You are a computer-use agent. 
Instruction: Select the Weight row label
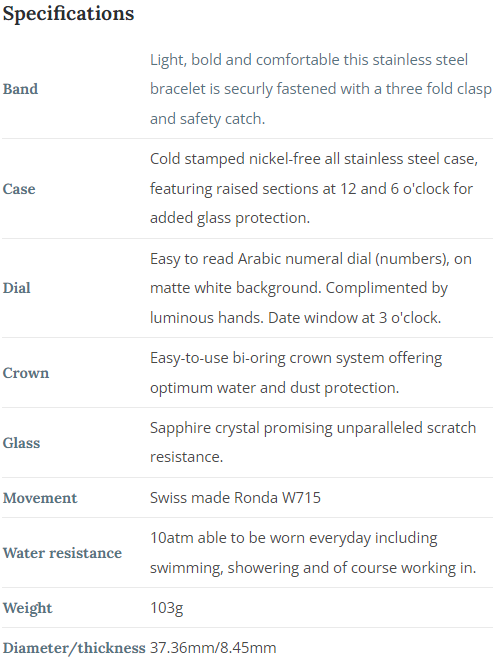click(27, 608)
